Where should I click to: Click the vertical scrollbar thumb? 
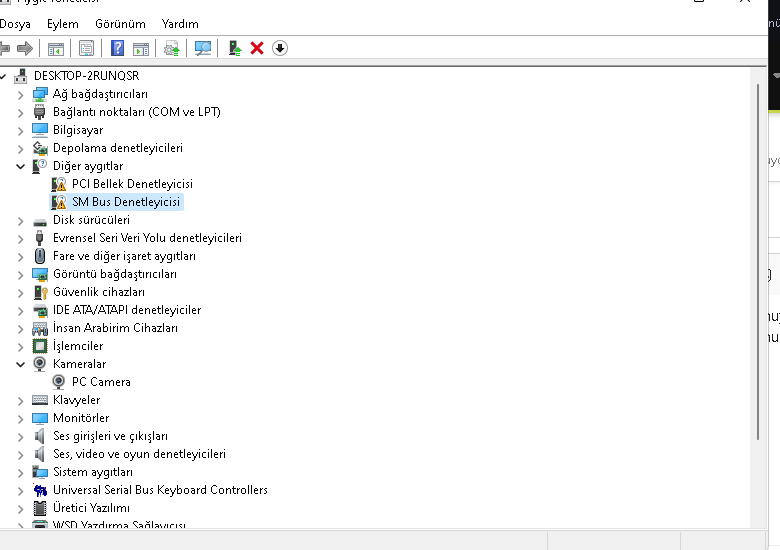point(758,262)
